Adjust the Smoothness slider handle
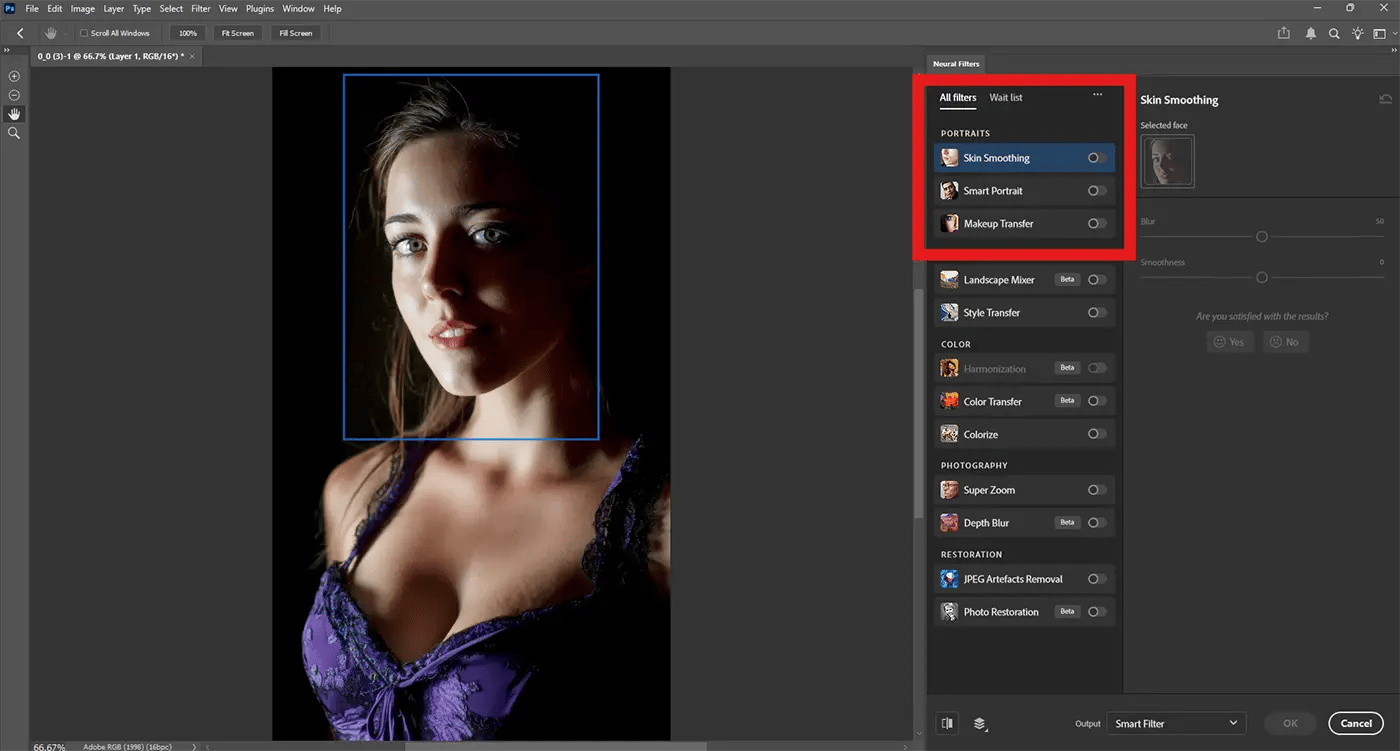The image size is (1400, 751). (x=1262, y=277)
